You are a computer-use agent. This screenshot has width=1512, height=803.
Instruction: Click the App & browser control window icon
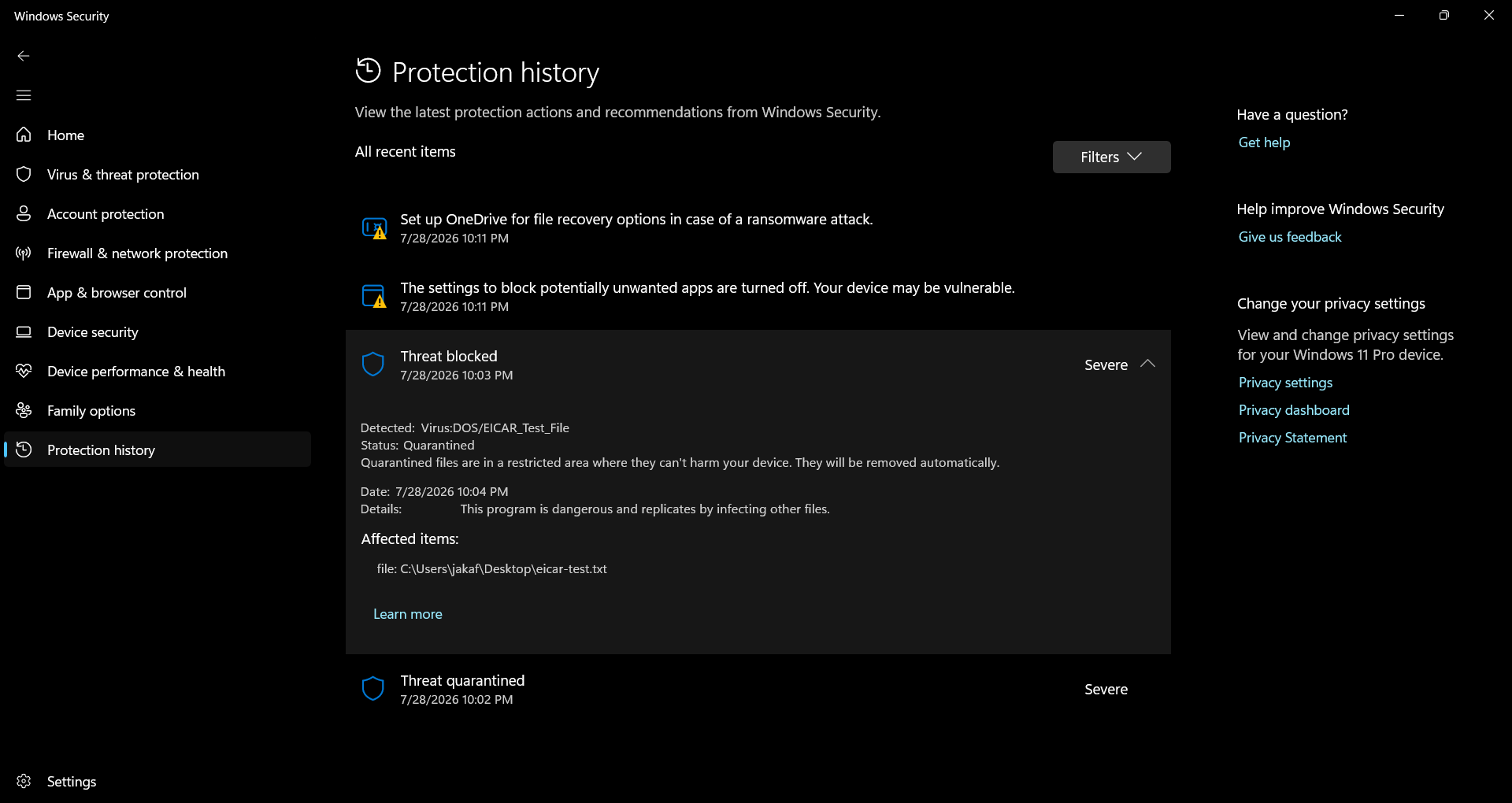[x=24, y=292]
